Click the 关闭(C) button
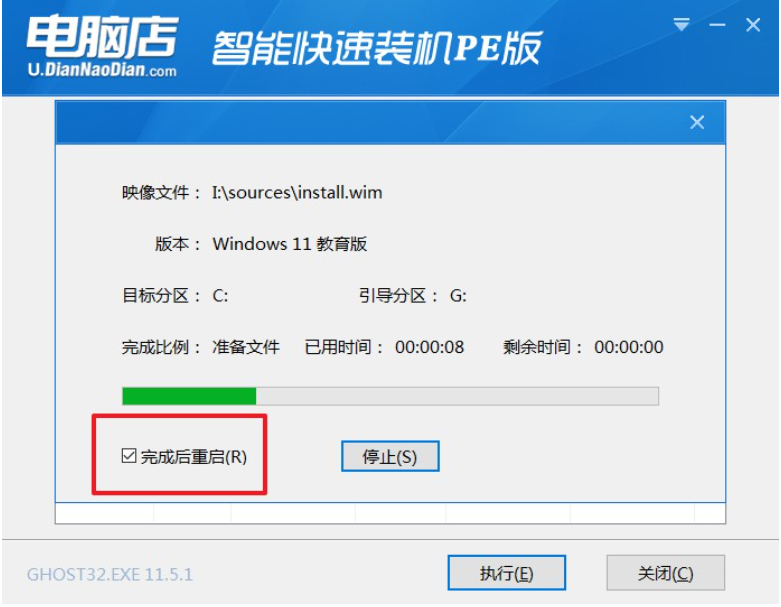 [665, 573]
